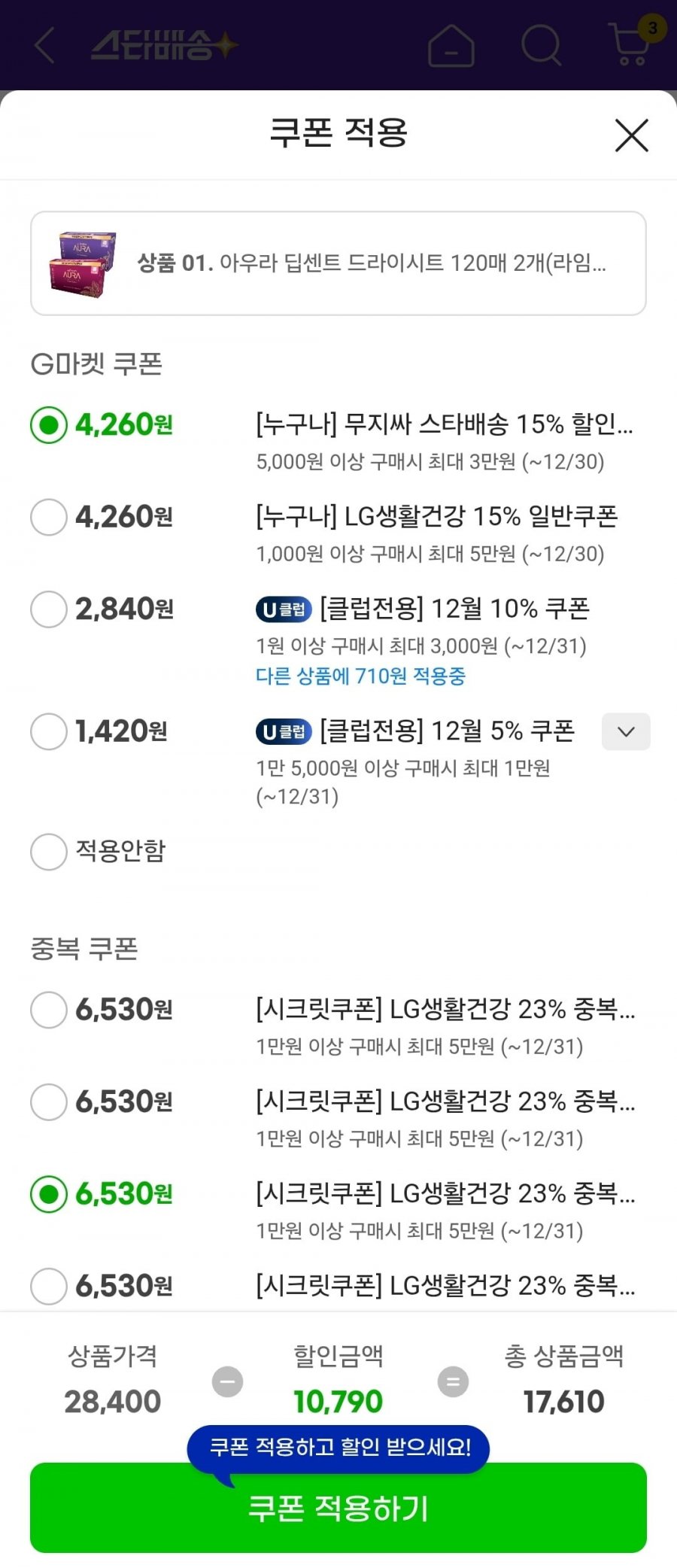Tap the back arrow icon
The image size is (677, 1568).
(45, 45)
